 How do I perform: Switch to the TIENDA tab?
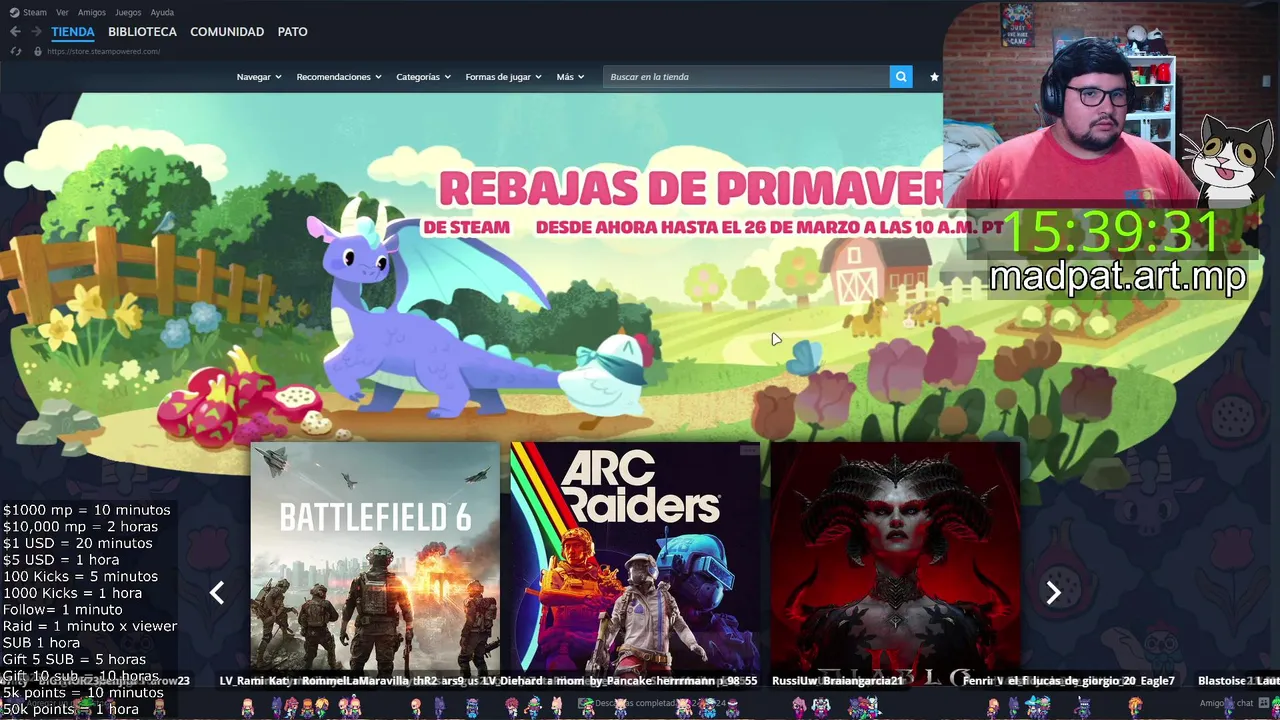coord(73,32)
